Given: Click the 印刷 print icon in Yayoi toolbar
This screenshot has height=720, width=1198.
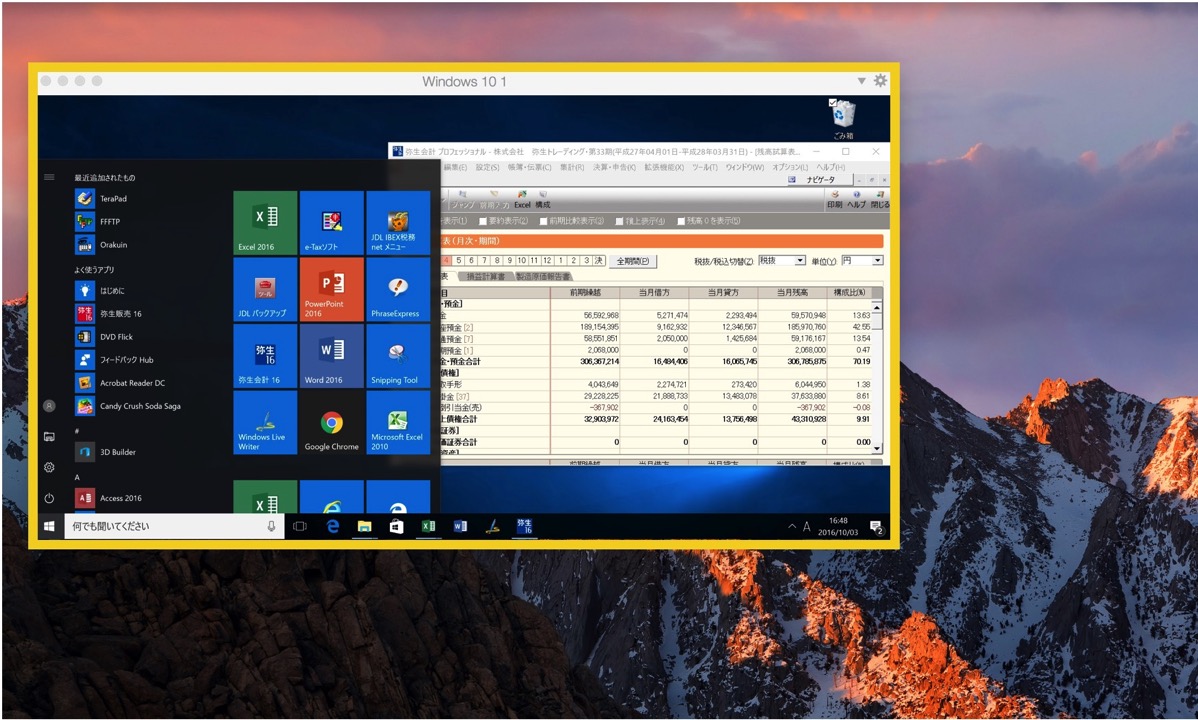Looking at the screenshot, I should [834, 199].
